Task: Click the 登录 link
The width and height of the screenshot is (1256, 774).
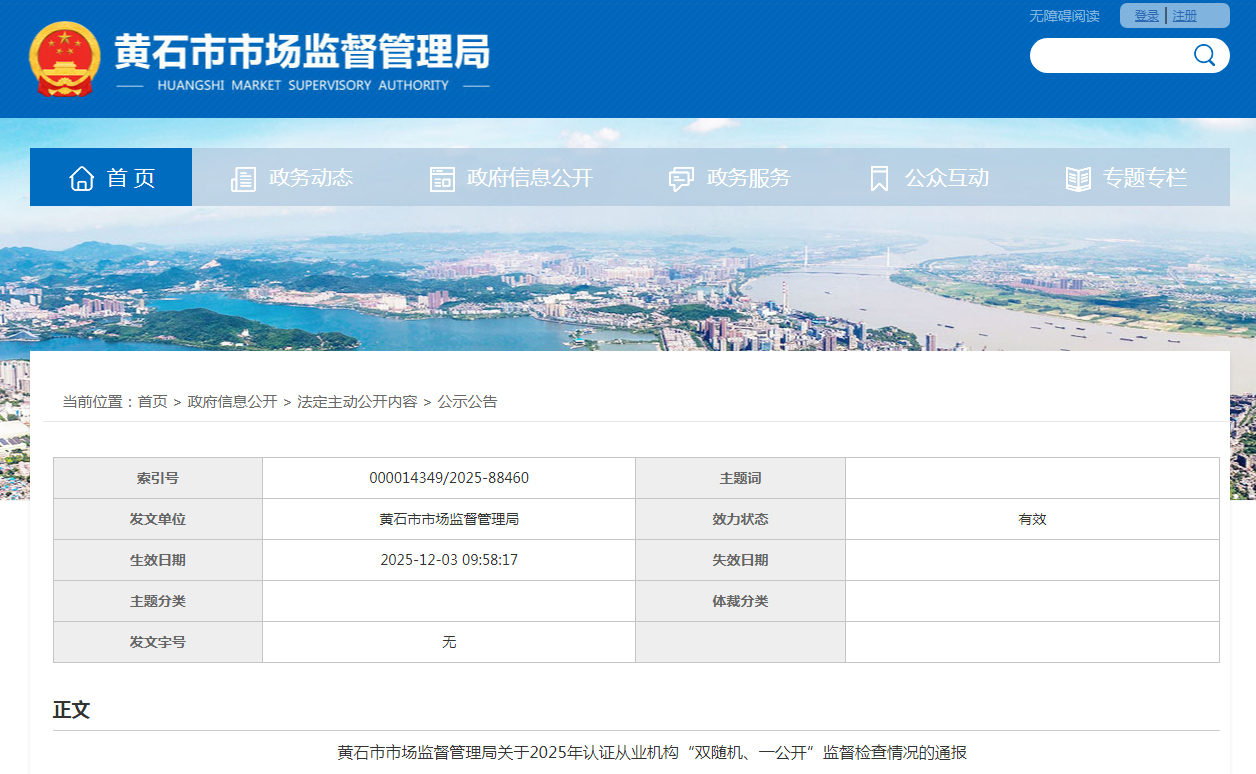Action: (x=1146, y=16)
